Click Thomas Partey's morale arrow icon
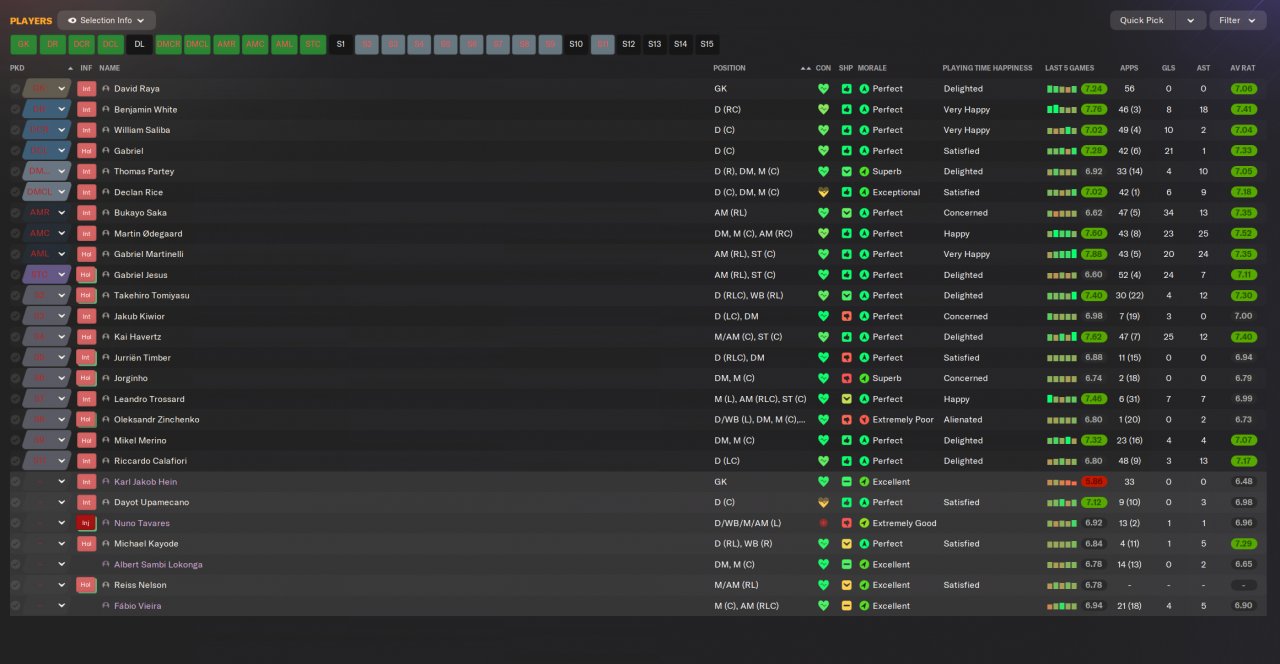Viewport: 1280px width, 664px height. pos(864,171)
